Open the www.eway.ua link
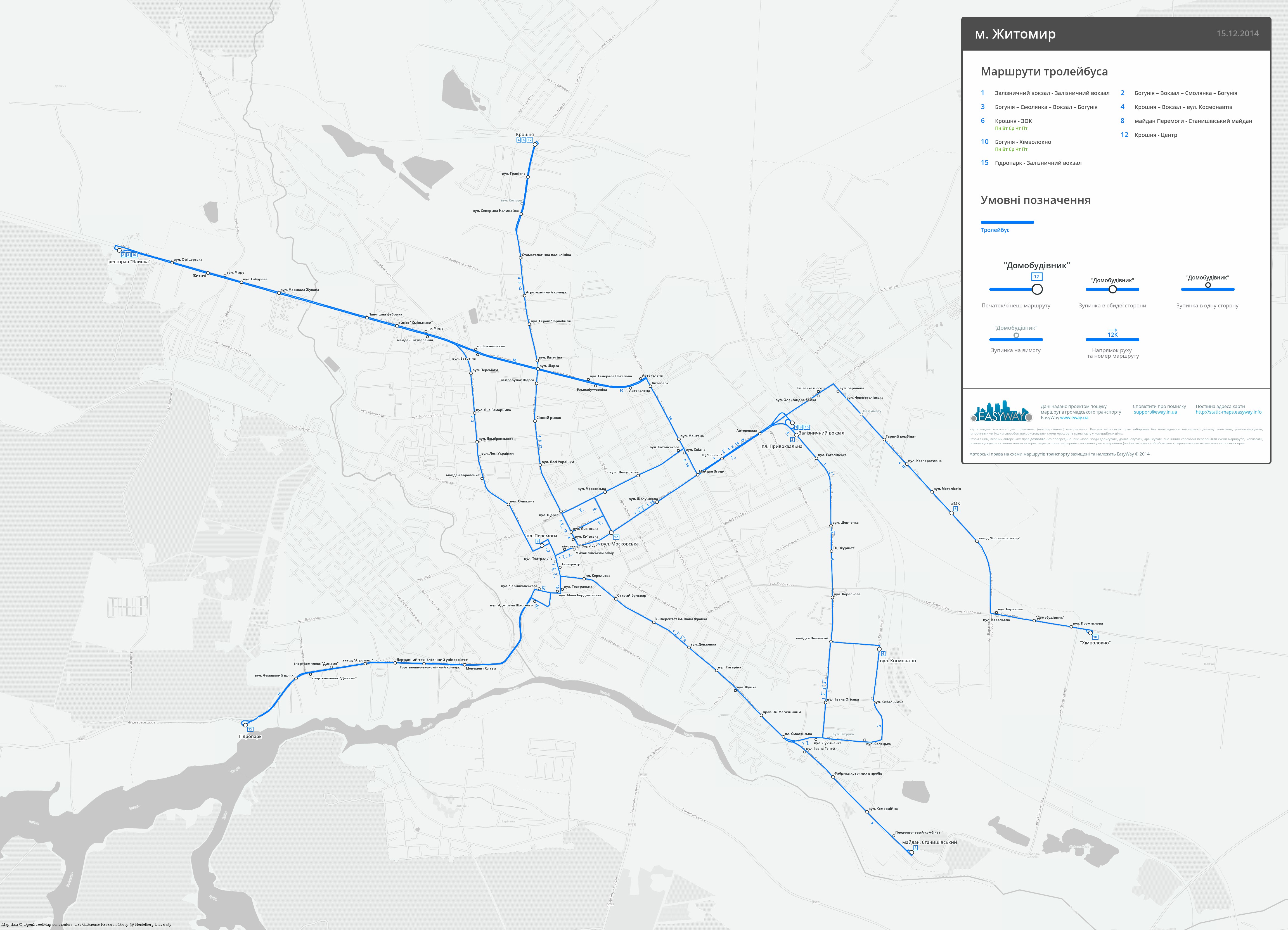1288x930 pixels. pos(1074,418)
